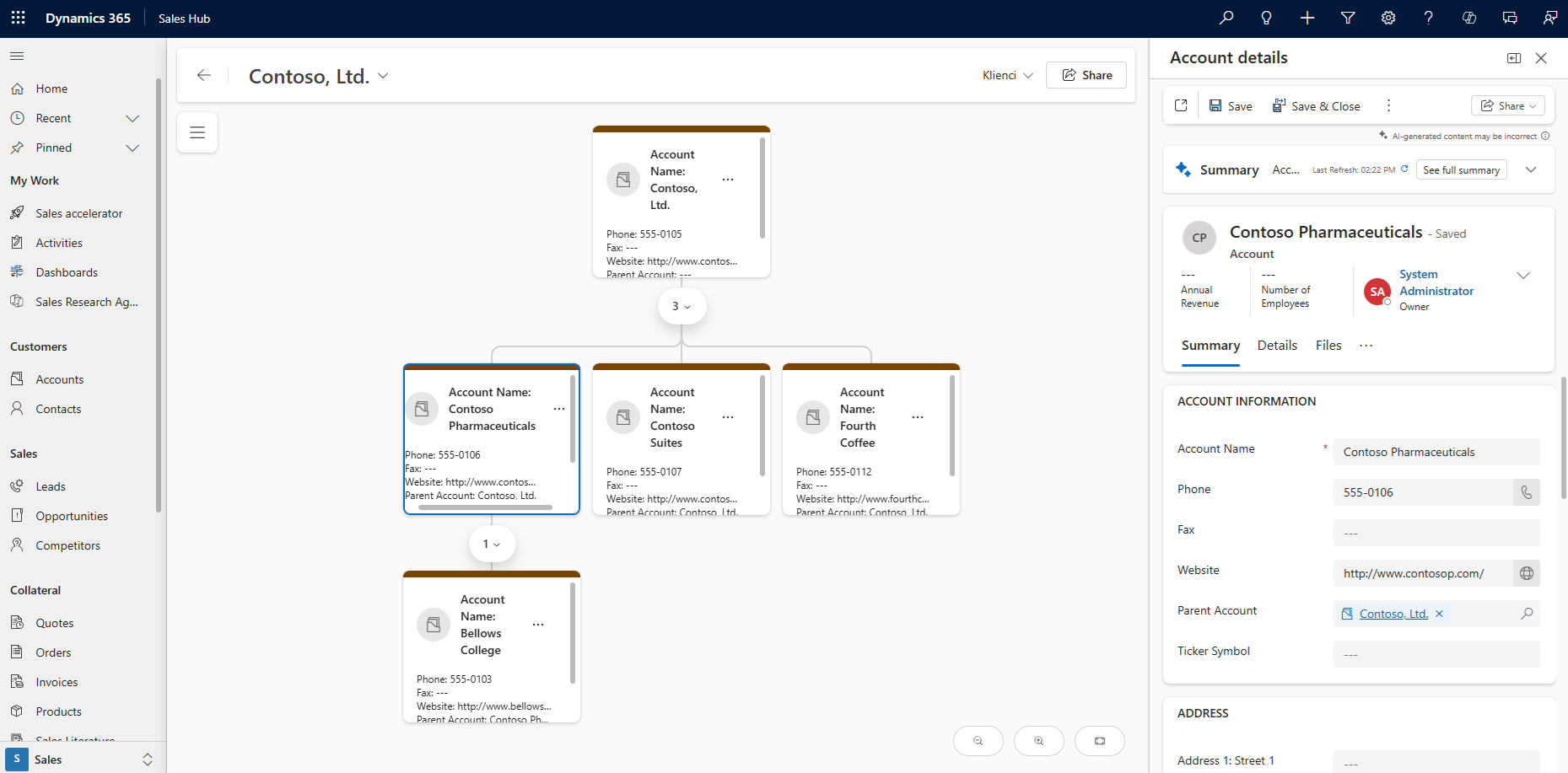Viewport: 1568px width, 773px height.
Task: Expand the Recent section
Action: click(132, 118)
